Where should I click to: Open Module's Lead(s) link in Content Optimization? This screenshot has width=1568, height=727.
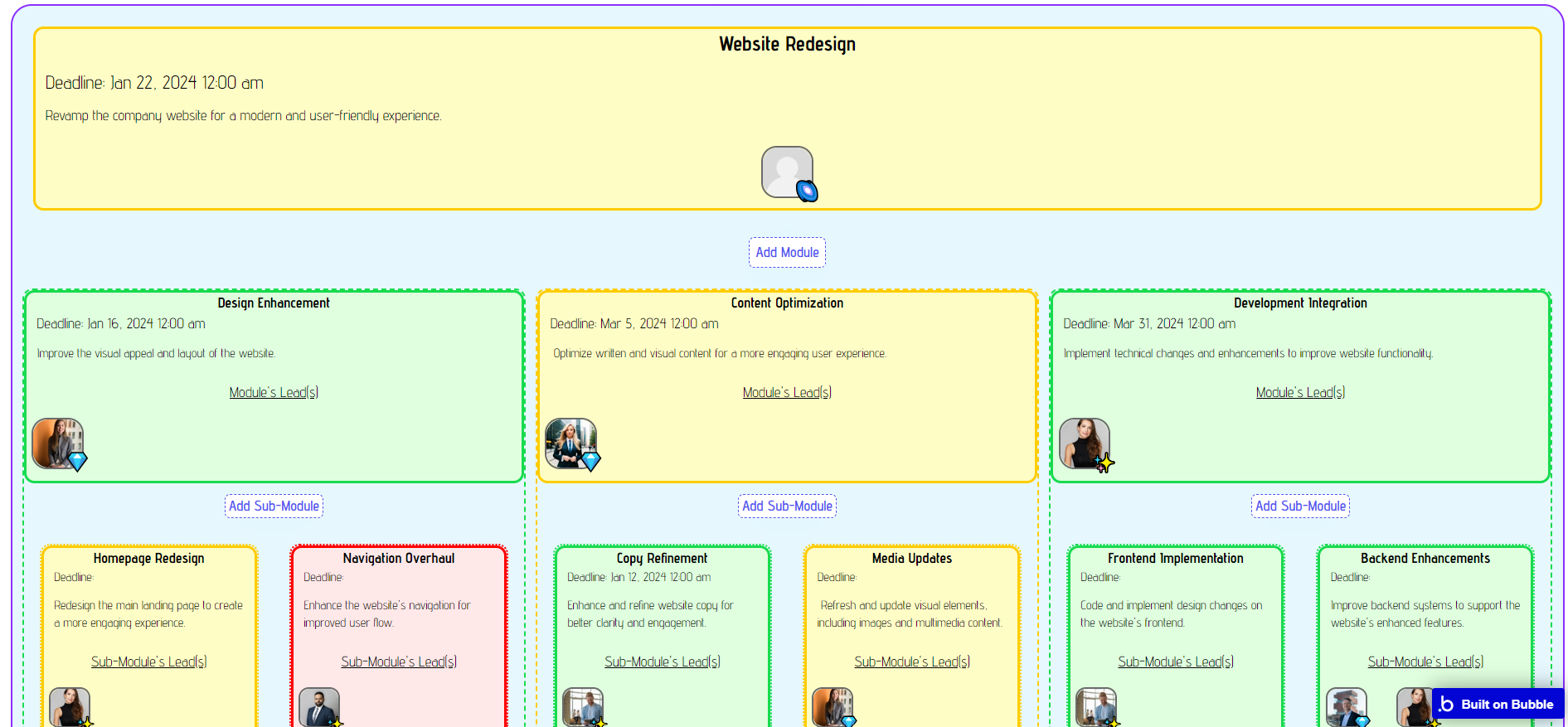(787, 392)
